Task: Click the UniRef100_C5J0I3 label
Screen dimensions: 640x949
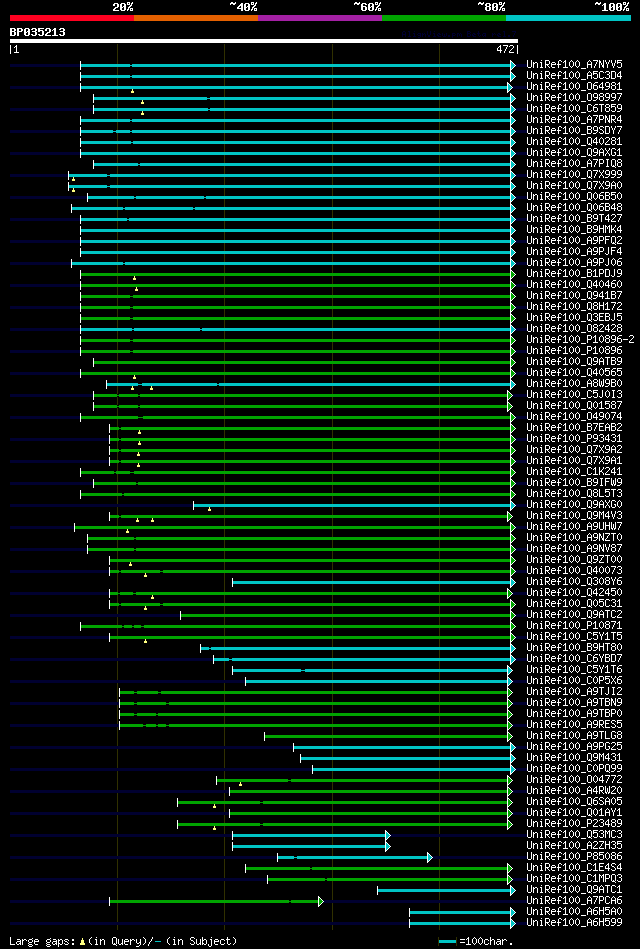Action: click(574, 394)
